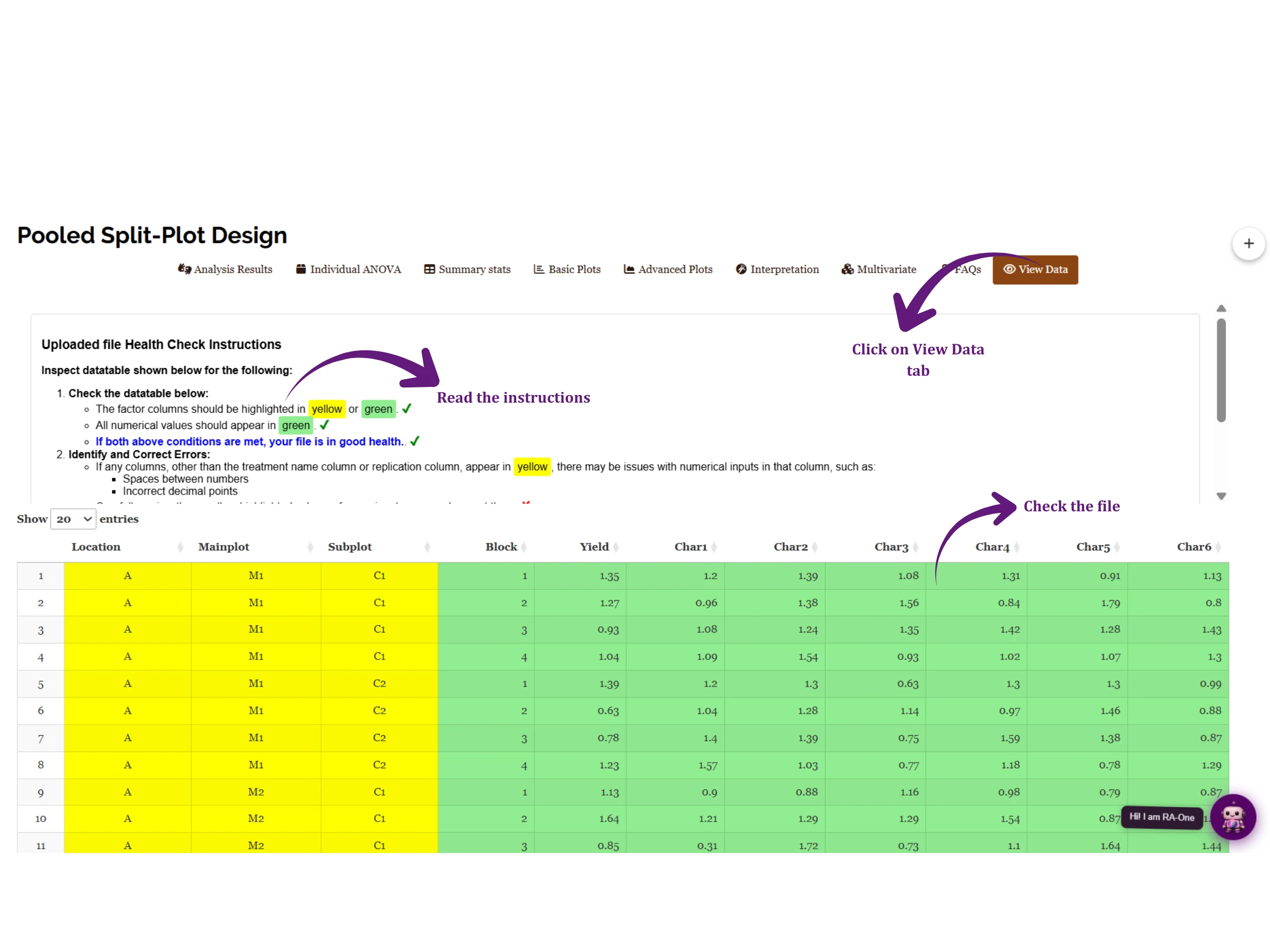Sort table by Char3 column arrows
This screenshot has height=952, width=1270.
[915, 547]
